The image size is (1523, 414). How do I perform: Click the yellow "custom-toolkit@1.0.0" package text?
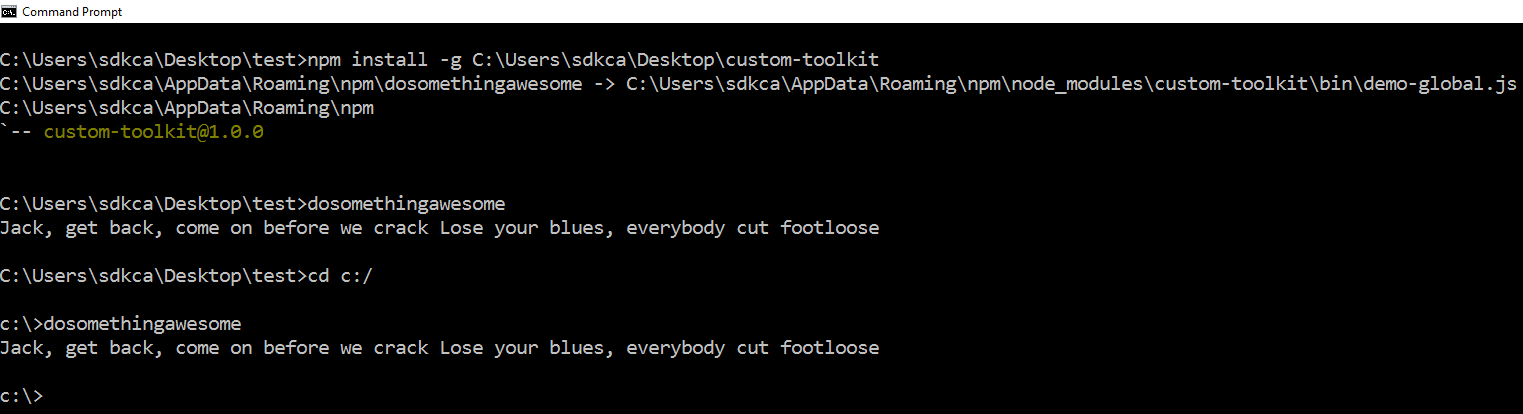[153, 132]
